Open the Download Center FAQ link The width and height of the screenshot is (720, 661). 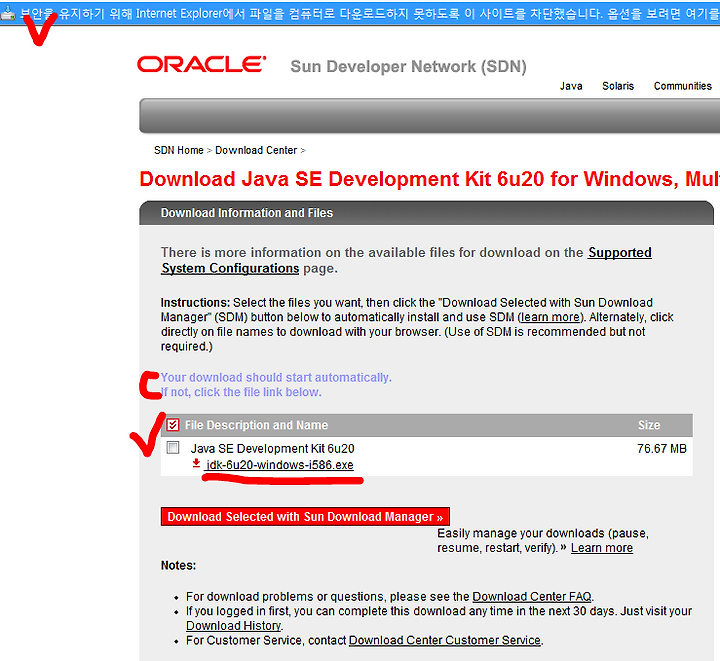pyautogui.click(x=532, y=597)
